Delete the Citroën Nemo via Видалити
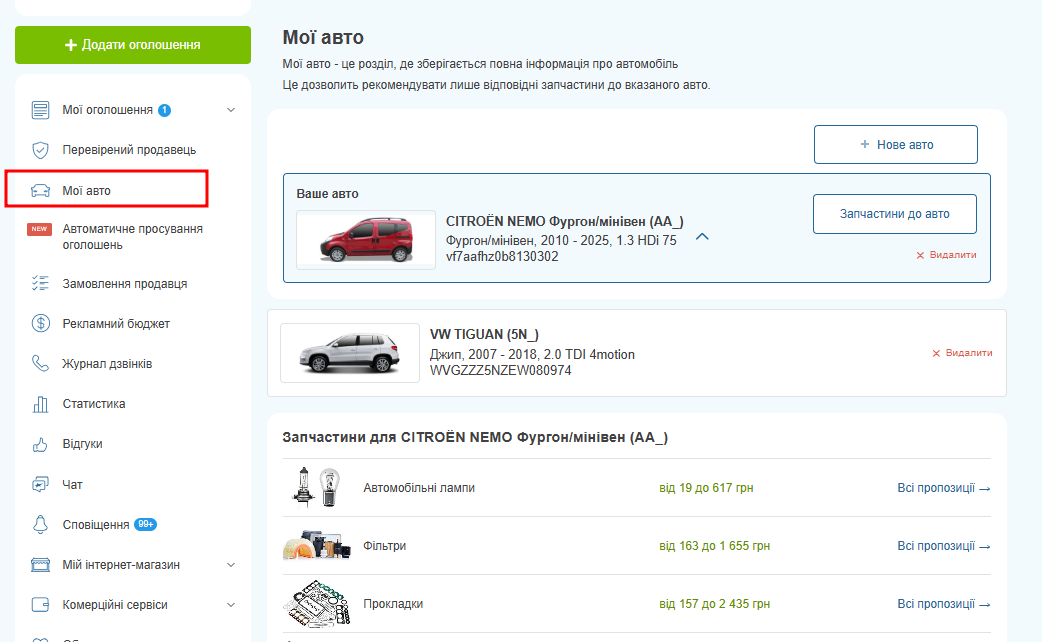 [946, 255]
